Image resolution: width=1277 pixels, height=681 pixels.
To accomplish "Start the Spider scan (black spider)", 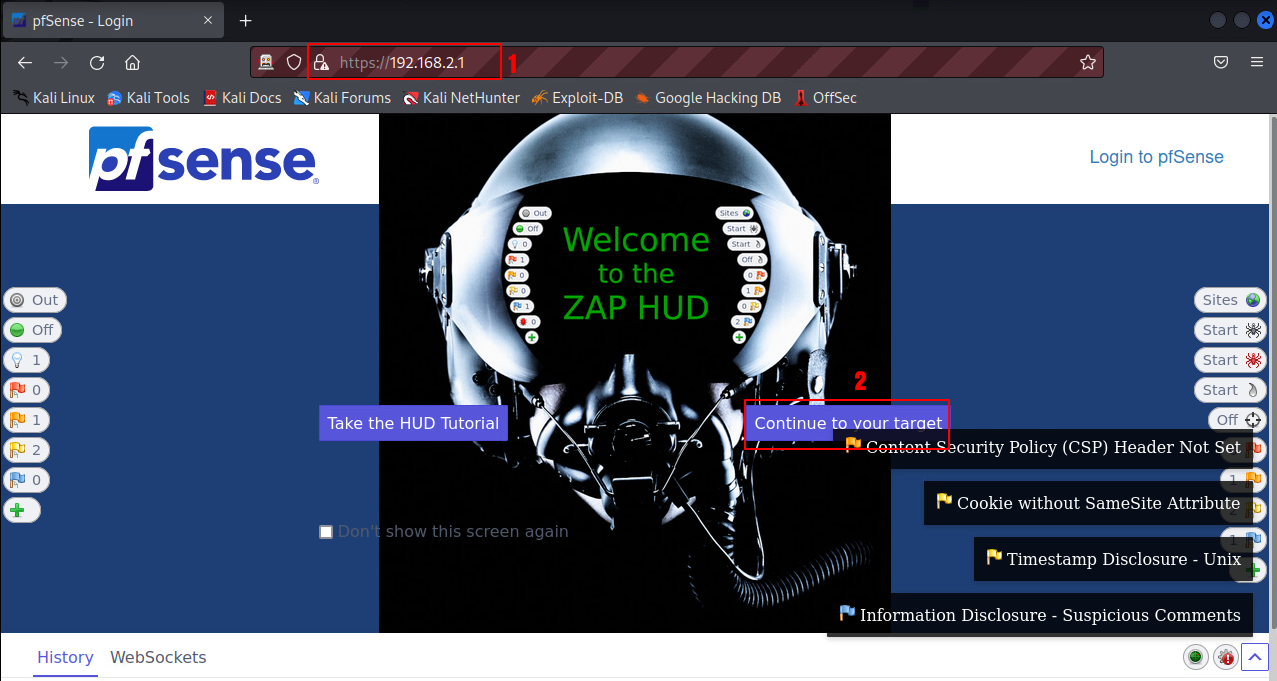I will (1231, 330).
